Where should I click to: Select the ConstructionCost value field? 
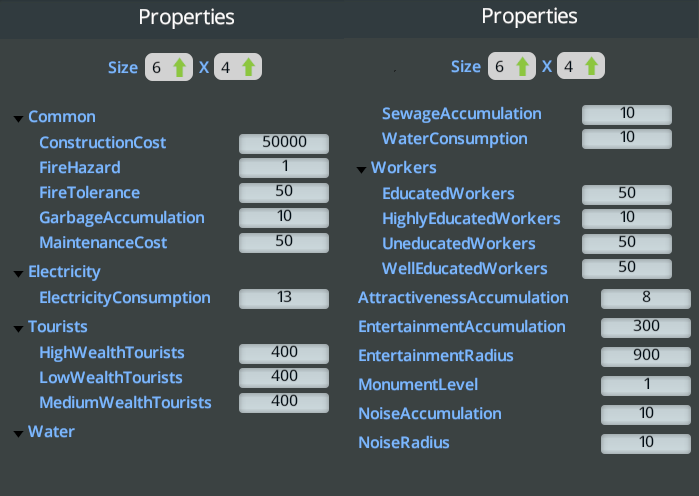284,143
